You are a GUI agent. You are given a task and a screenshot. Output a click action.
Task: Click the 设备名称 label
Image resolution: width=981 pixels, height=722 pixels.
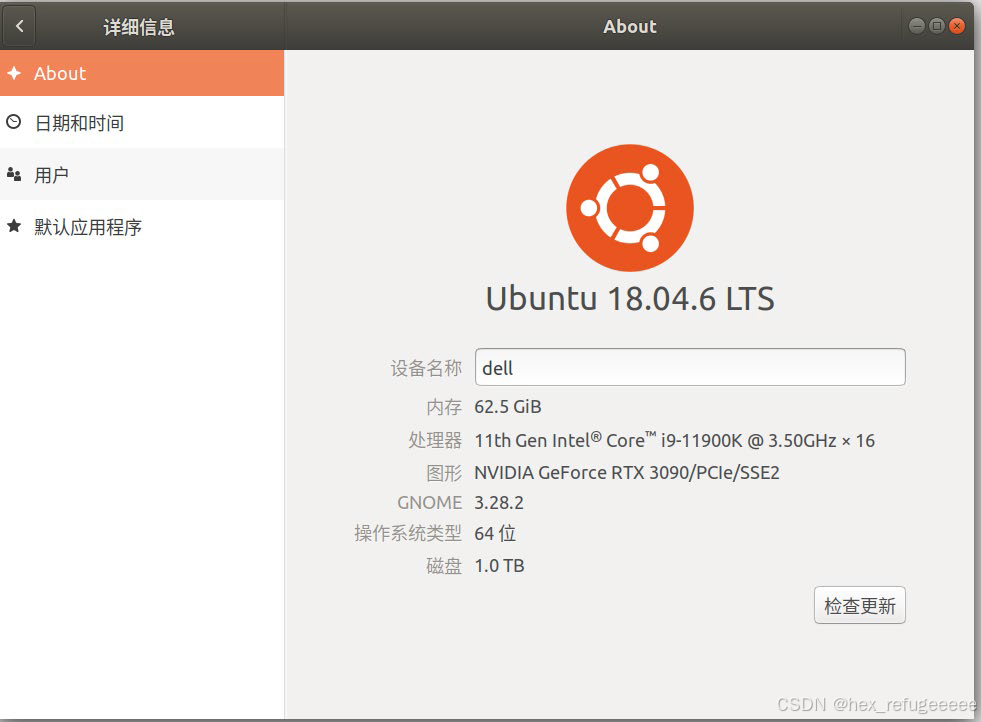coord(426,368)
